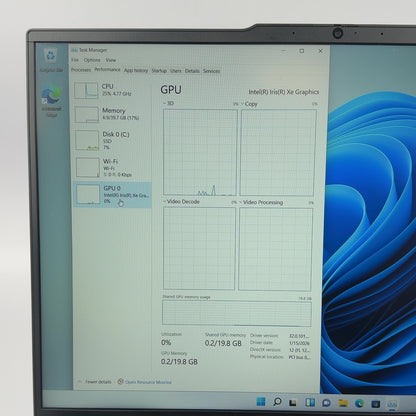Click the Memory mini graph thumbnail

click(x=87, y=115)
